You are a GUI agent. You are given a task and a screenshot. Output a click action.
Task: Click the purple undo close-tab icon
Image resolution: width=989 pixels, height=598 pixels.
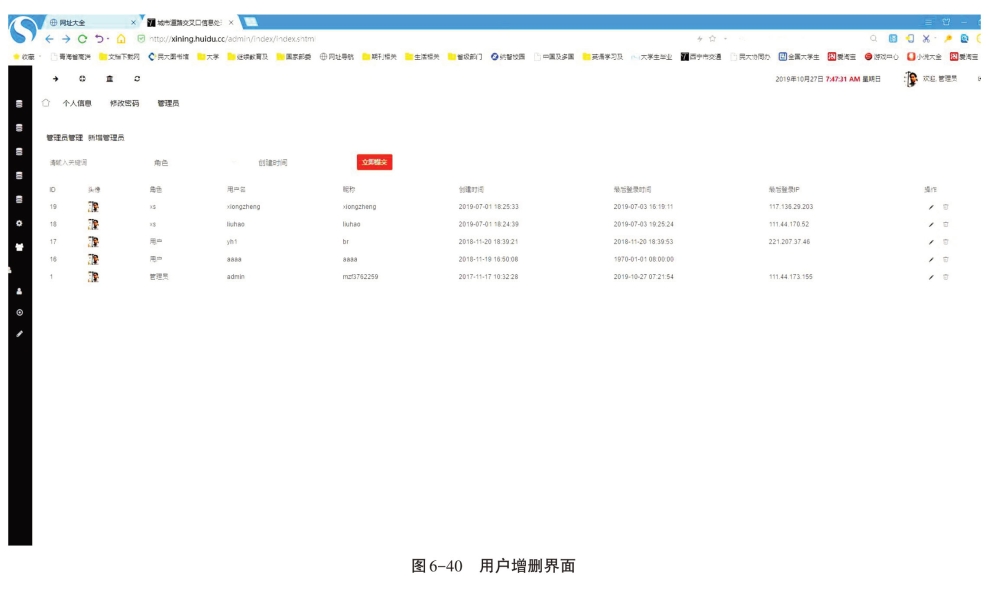pos(99,39)
